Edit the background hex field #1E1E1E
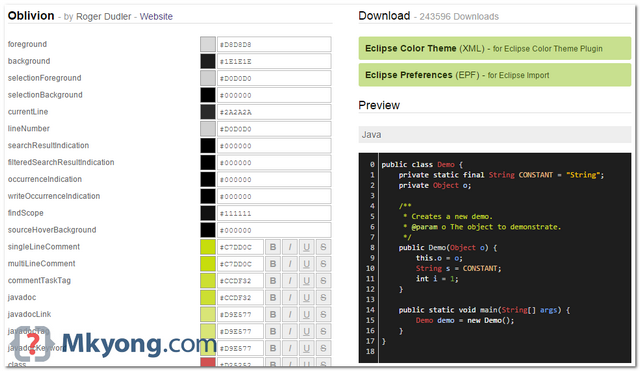The width and height of the screenshot is (640, 371). coord(274,61)
